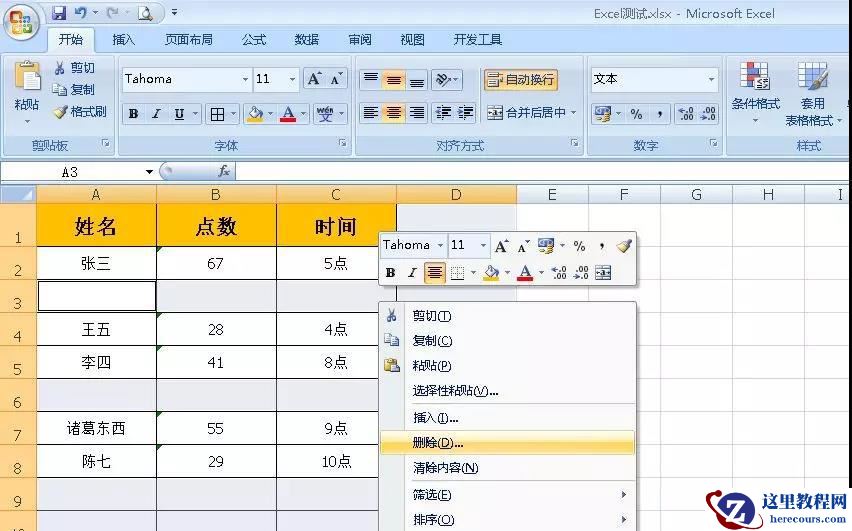Click the insert function fx icon

[224, 172]
